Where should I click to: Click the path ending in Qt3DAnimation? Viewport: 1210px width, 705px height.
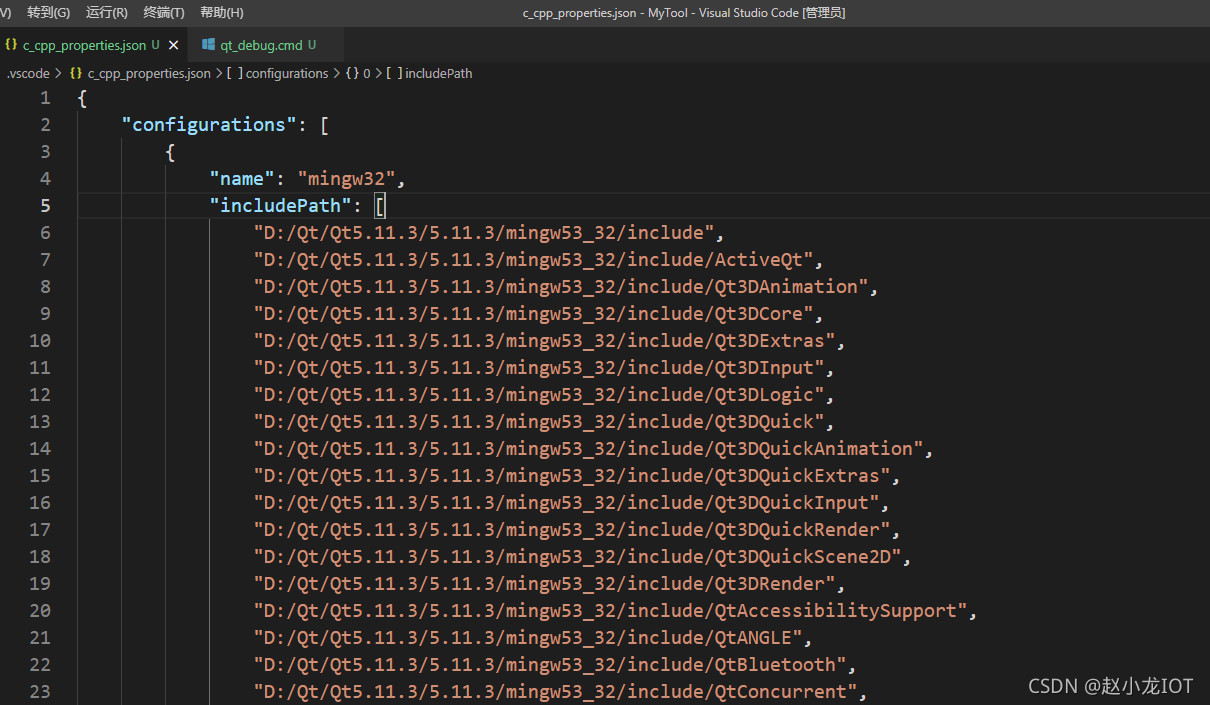pos(561,287)
